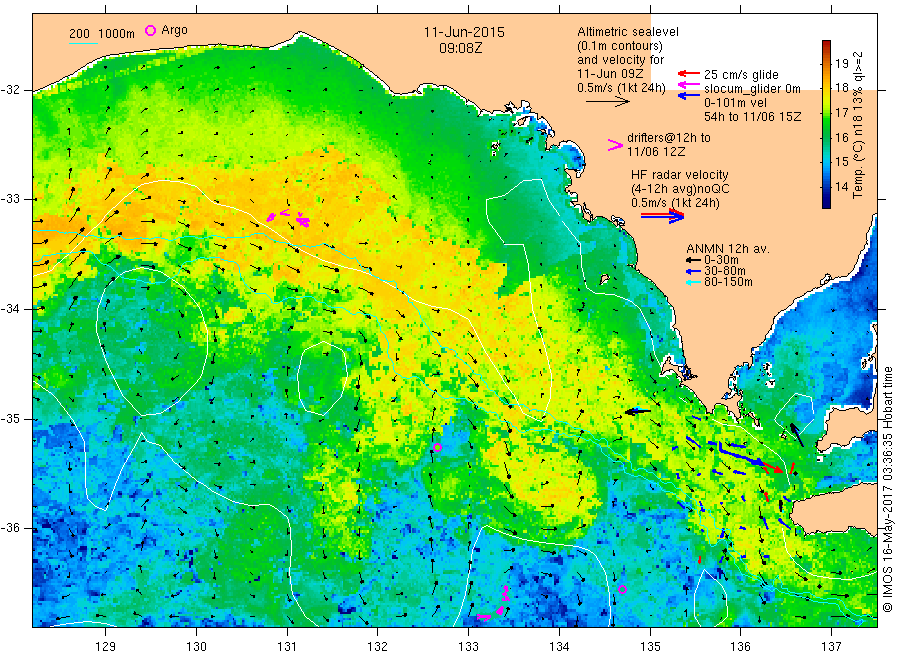Click the -35 latitude axis label
The width and height of the screenshot is (900, 660).
tap(10, 418)
